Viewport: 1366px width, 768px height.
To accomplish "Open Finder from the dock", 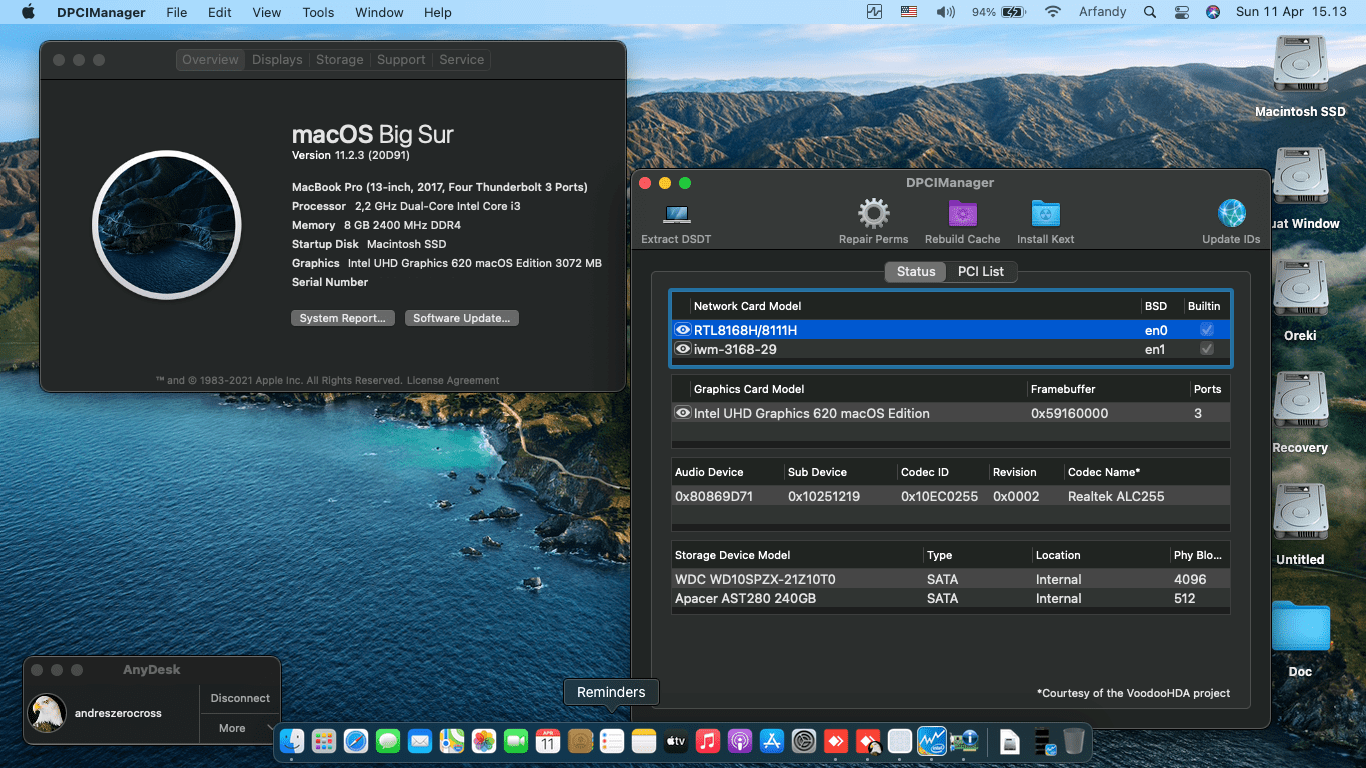I will [292, 741].
